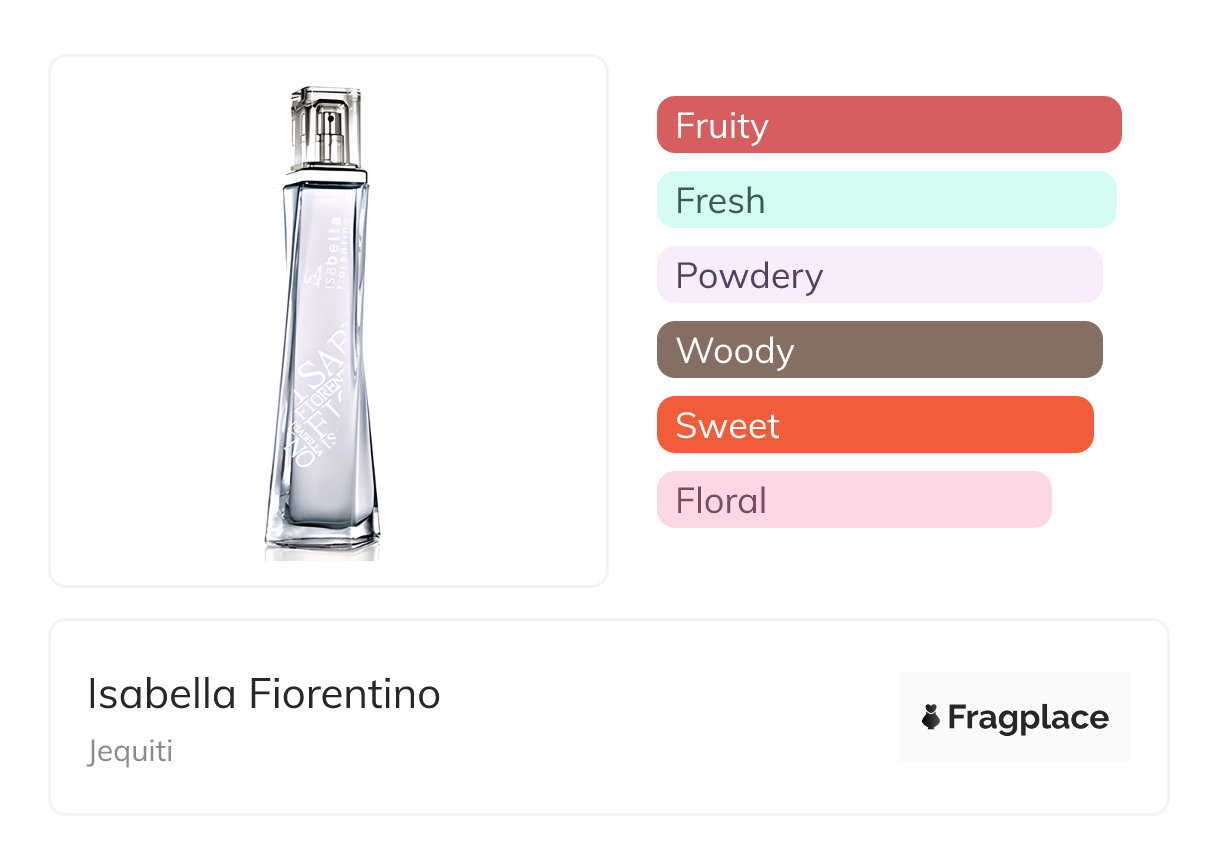Pick the brown Woody accord bar
Screen dimensions: 1218x864
[879, 350]
